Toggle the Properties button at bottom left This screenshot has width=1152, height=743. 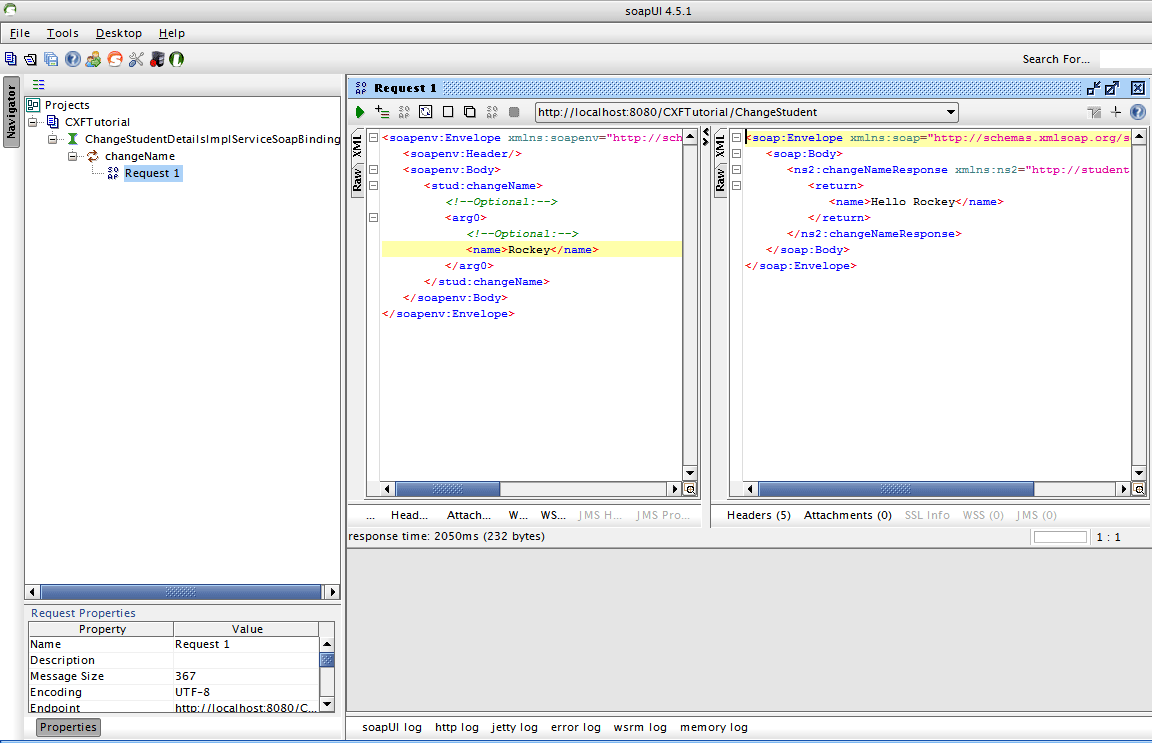[x=68, y=727]
